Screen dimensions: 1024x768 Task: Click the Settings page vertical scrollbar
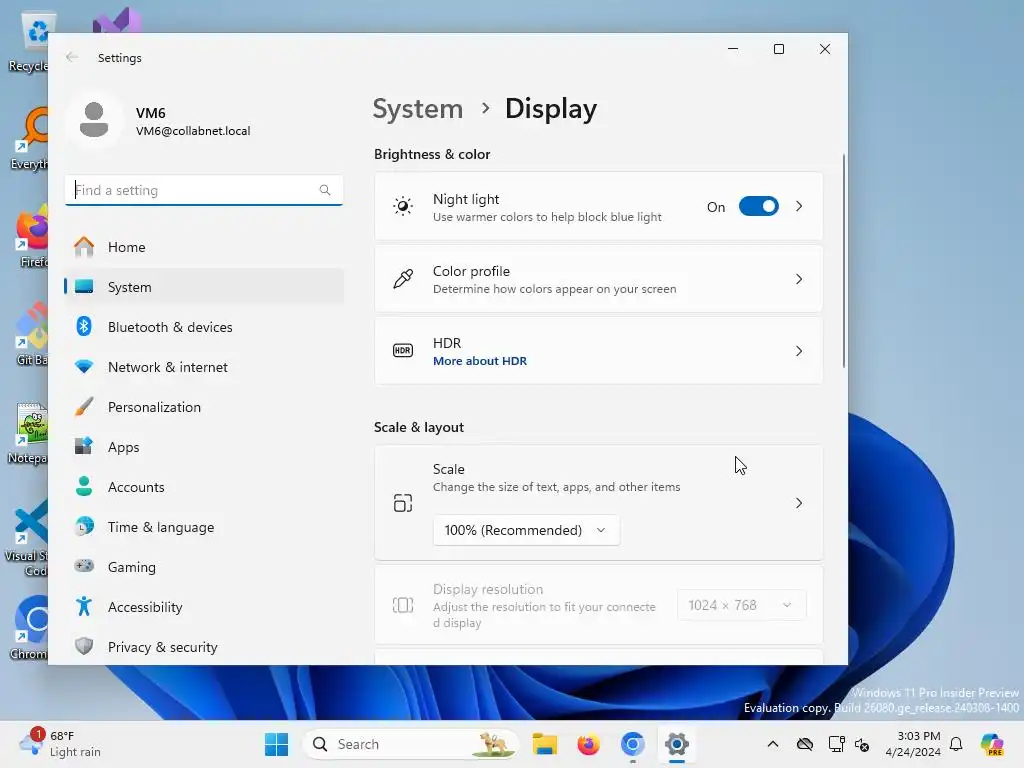(x=843, y=261)
